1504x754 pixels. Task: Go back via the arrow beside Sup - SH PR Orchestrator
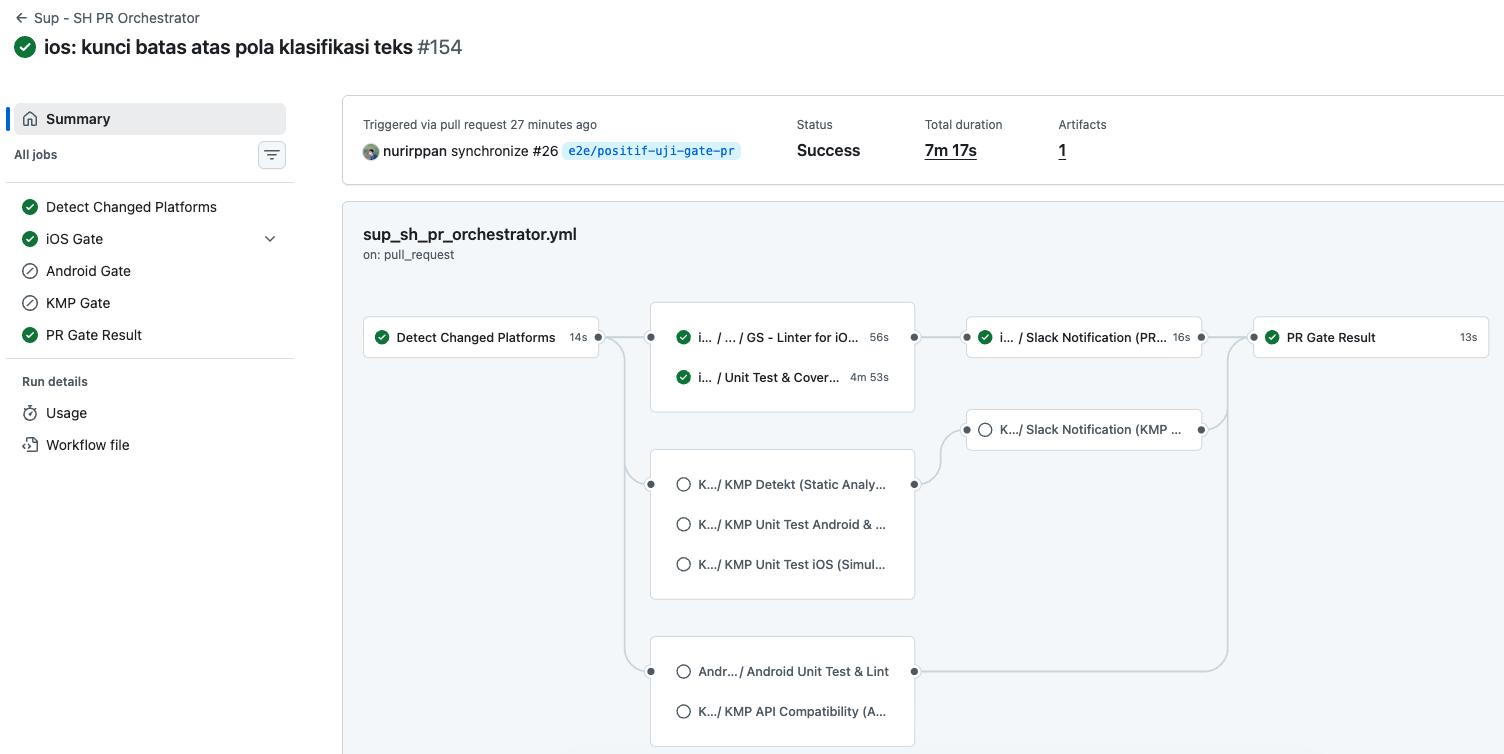pos(21,18)
